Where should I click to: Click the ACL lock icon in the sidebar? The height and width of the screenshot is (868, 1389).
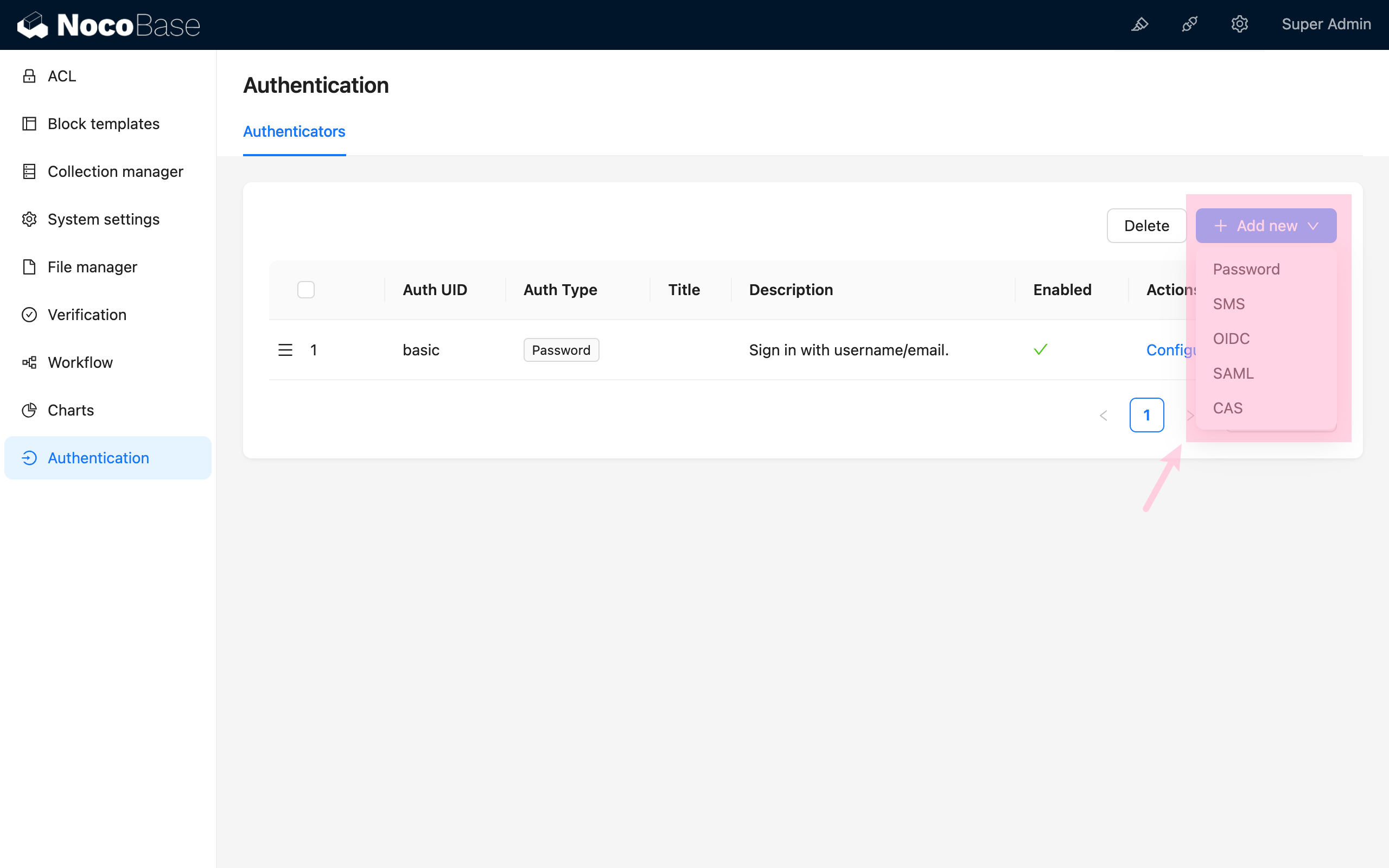click(x=29, y=76)
